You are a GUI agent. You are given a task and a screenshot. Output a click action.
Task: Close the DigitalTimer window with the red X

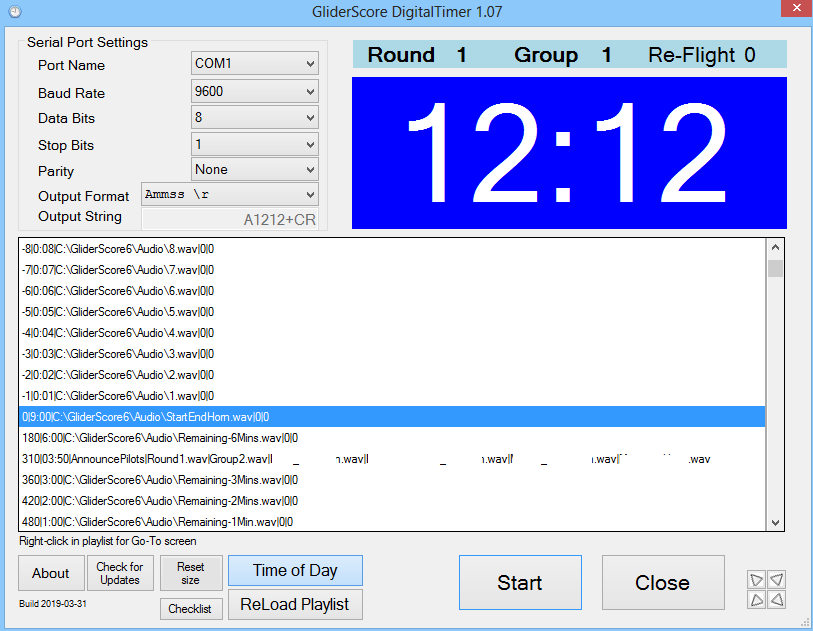pos(796,8)
